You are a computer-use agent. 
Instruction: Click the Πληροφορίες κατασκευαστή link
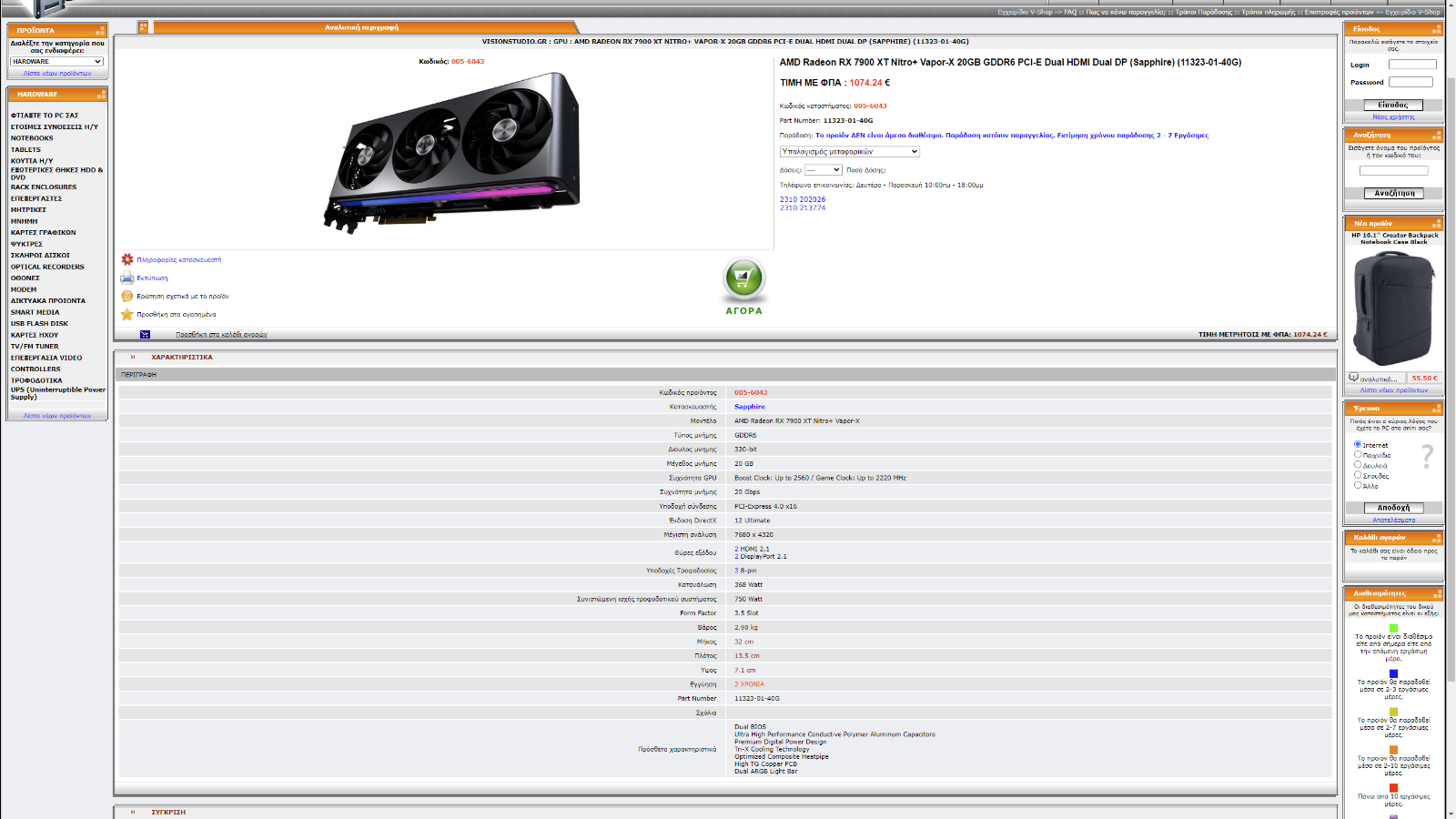pos(179,259)
